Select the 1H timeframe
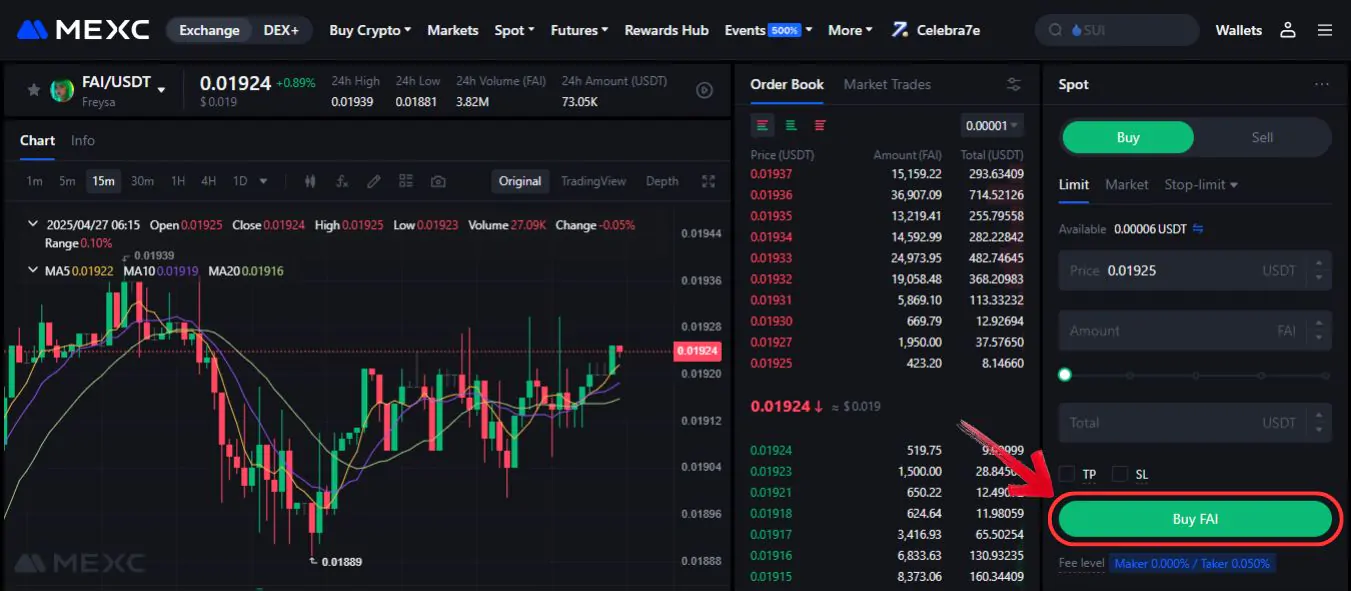 tap(178, 181)
